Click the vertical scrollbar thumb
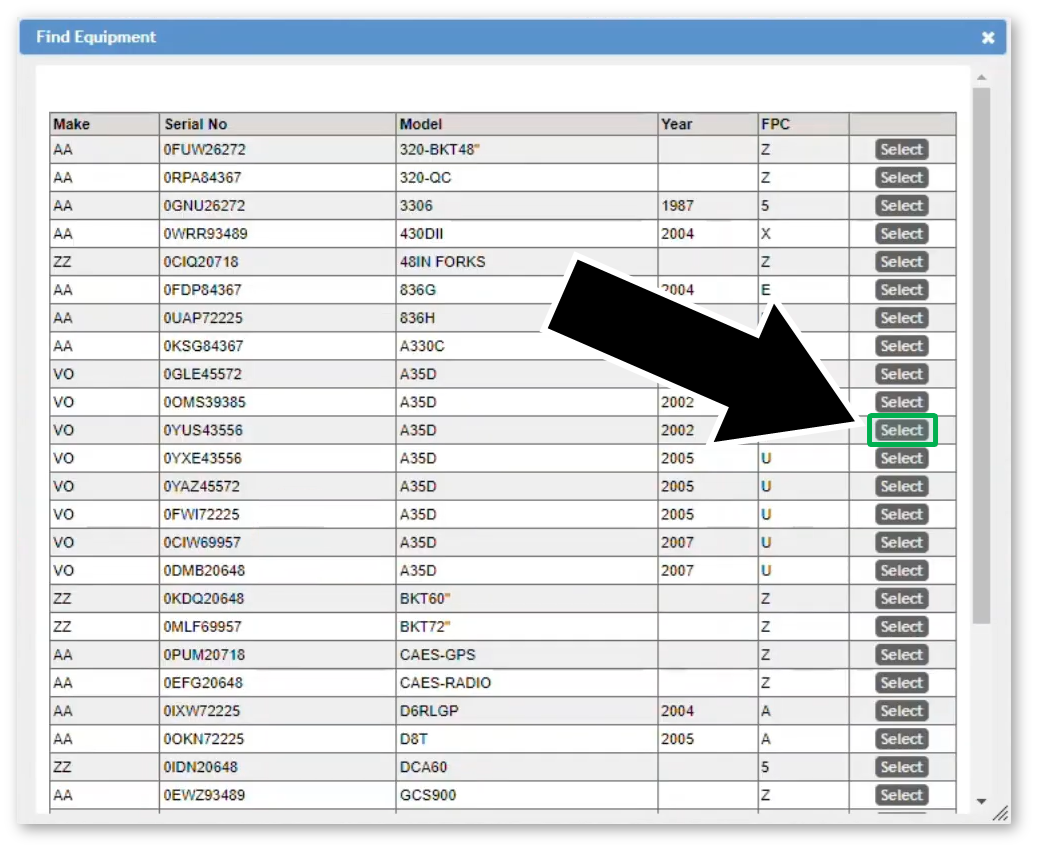Image resolution: width=1037 pixels, height=850 pixels. click(981, 355)
